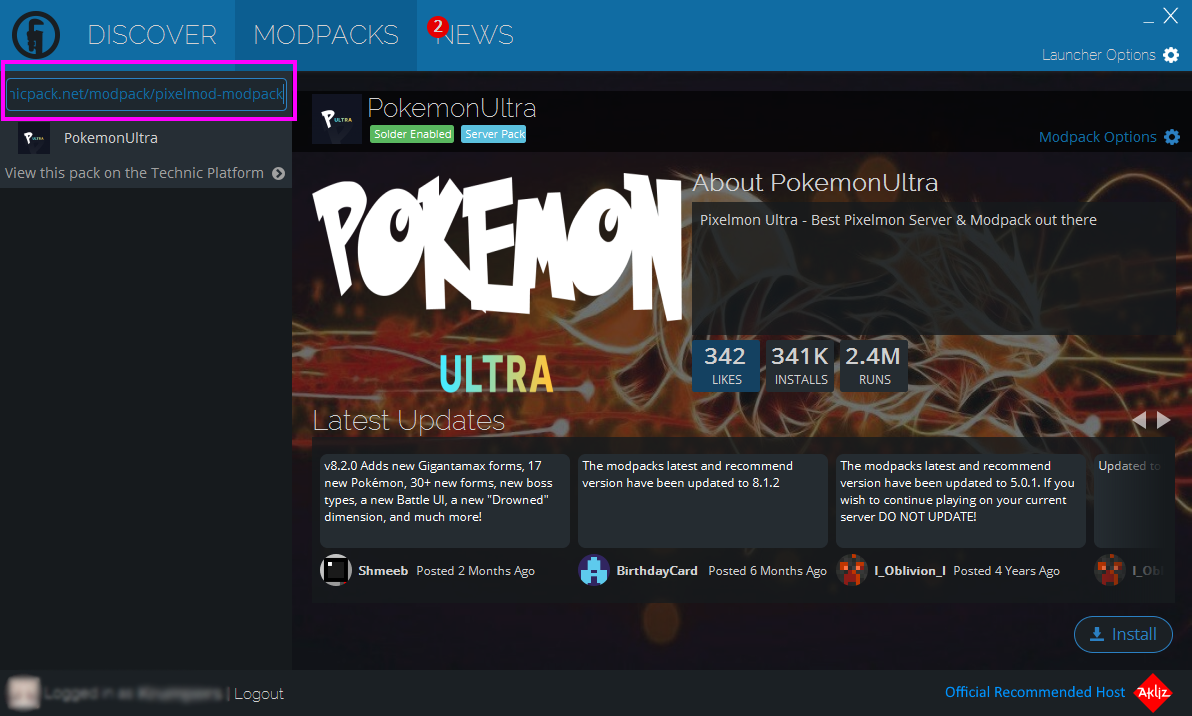Open Launcher Options gear icon
Viewport: 1192px width, 716px height.
1171,55
